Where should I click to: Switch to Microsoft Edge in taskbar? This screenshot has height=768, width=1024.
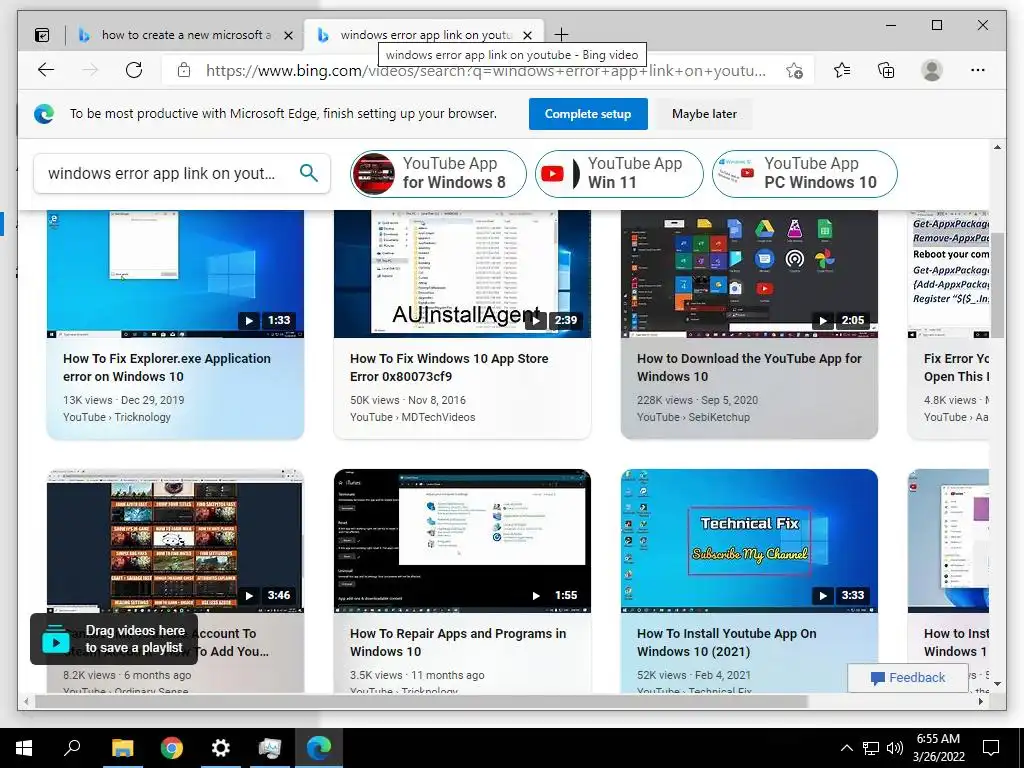319,748
